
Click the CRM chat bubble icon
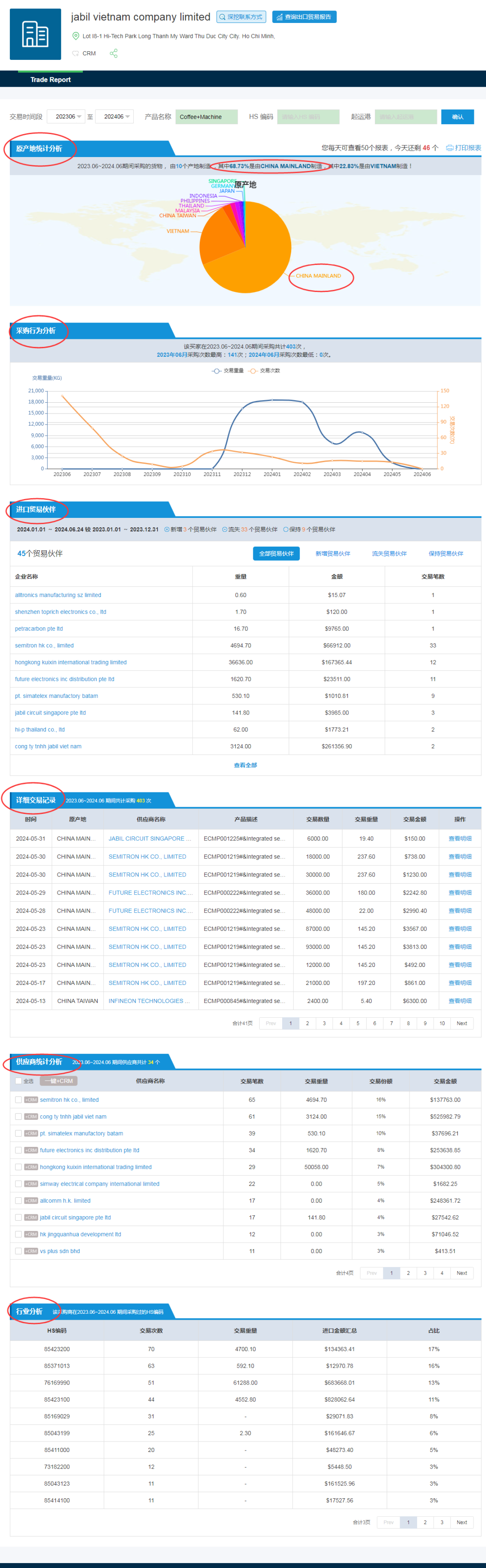pos(76,54)
